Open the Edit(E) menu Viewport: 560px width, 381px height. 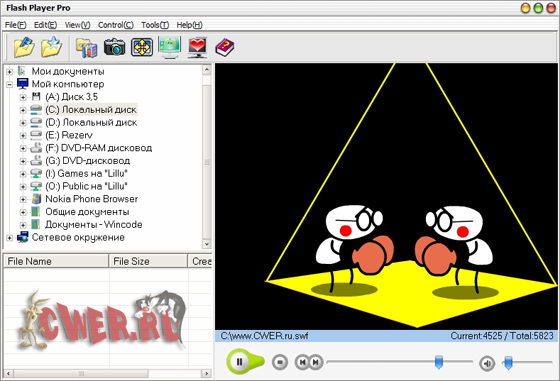coord(45,25)
